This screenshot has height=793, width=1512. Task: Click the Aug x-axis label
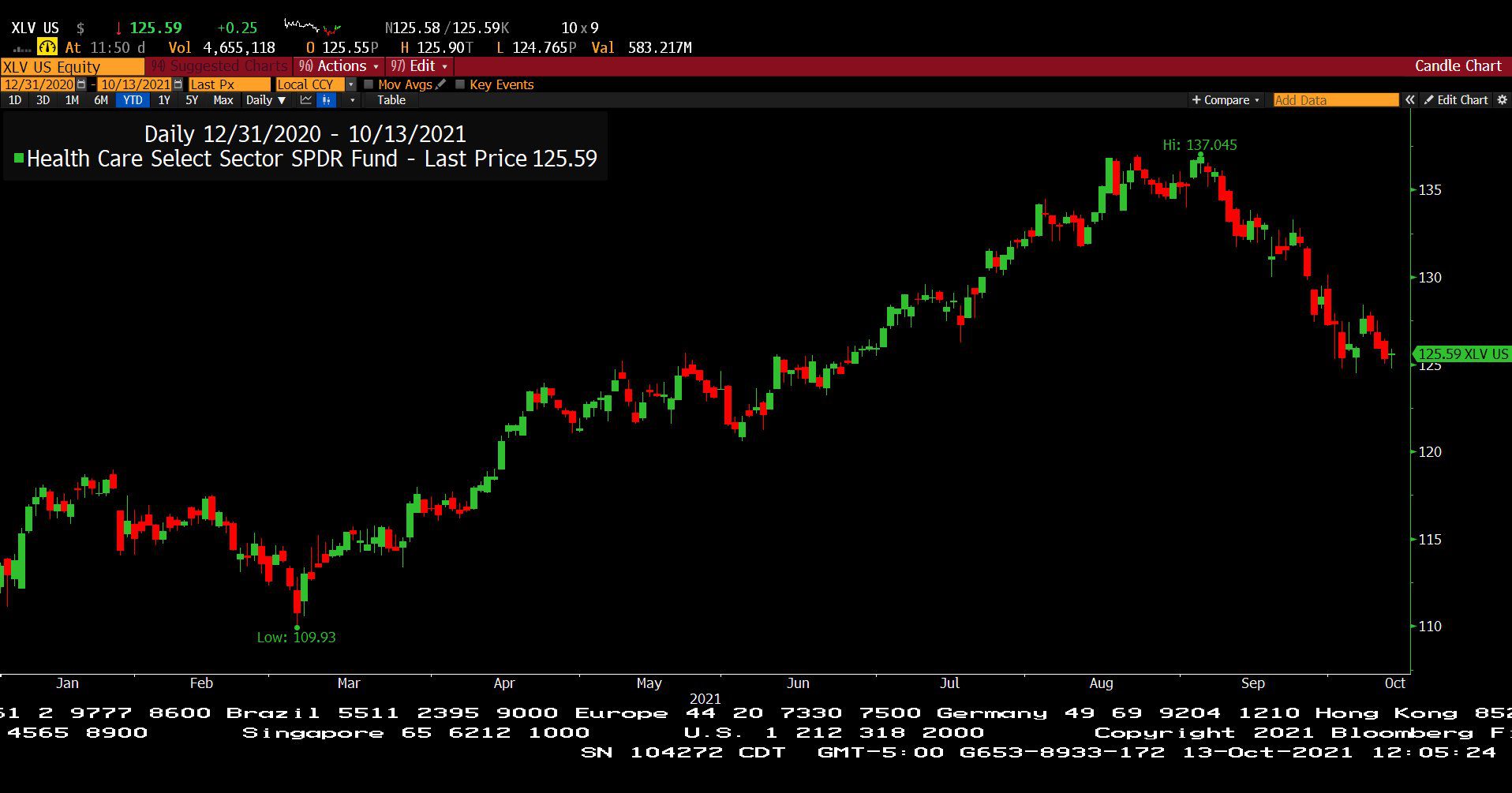tap(1101, 683)
